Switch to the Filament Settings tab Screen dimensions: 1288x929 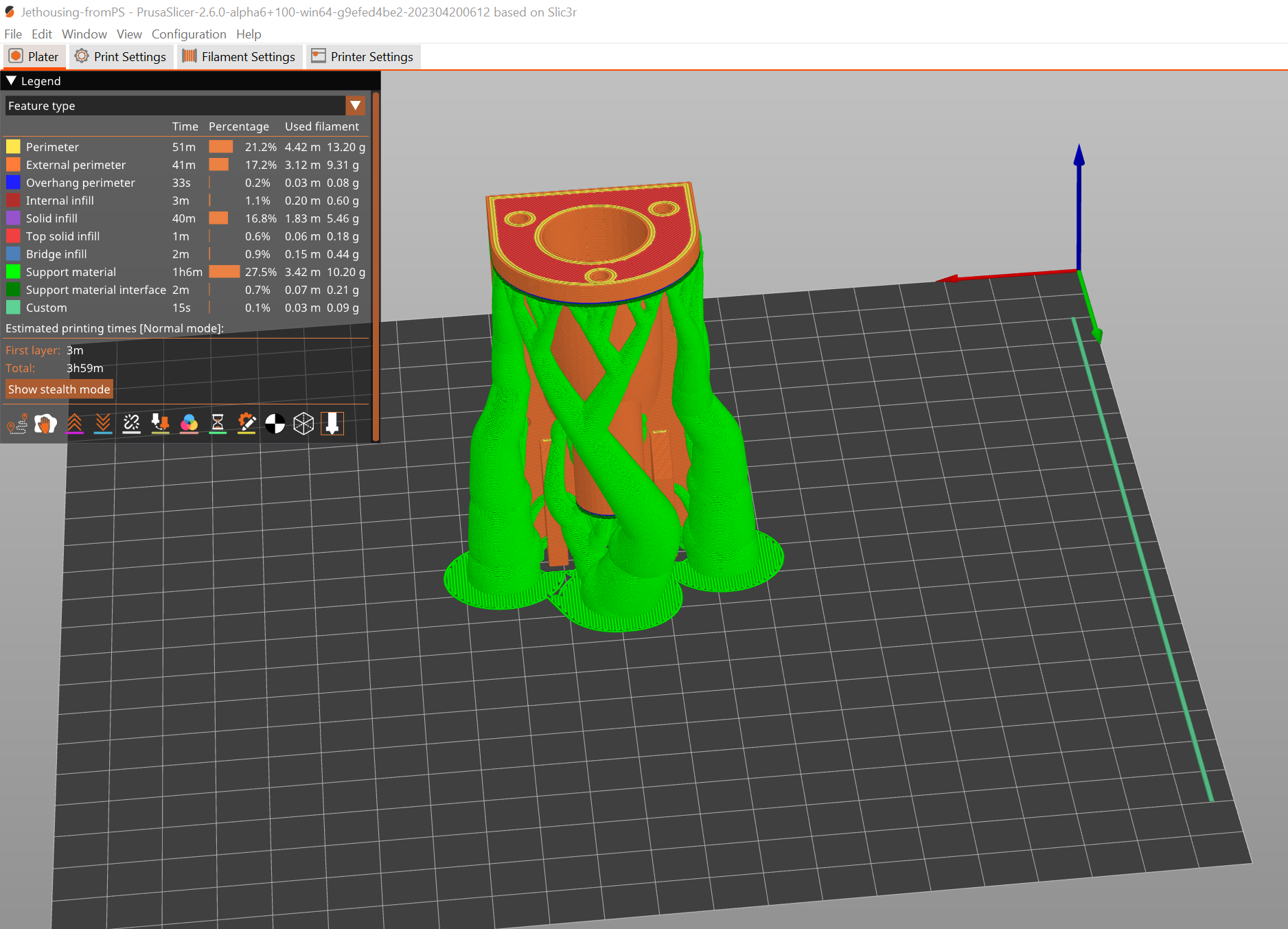pos(240,56)
